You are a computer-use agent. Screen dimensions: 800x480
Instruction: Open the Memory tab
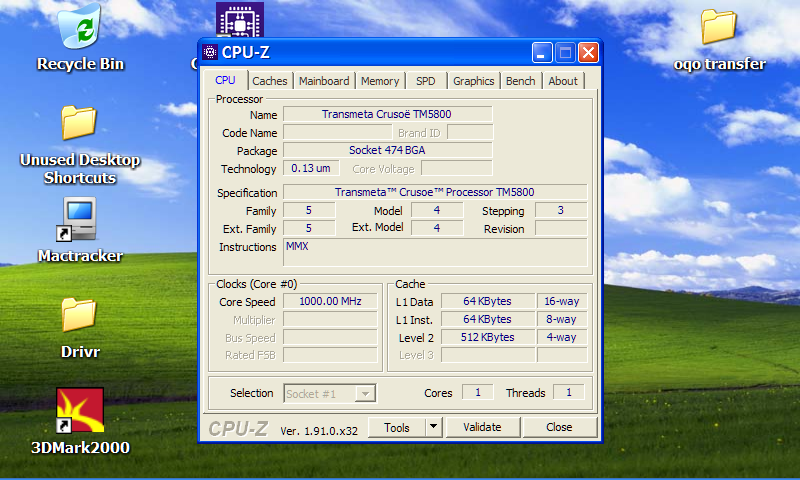coord(380,81)
